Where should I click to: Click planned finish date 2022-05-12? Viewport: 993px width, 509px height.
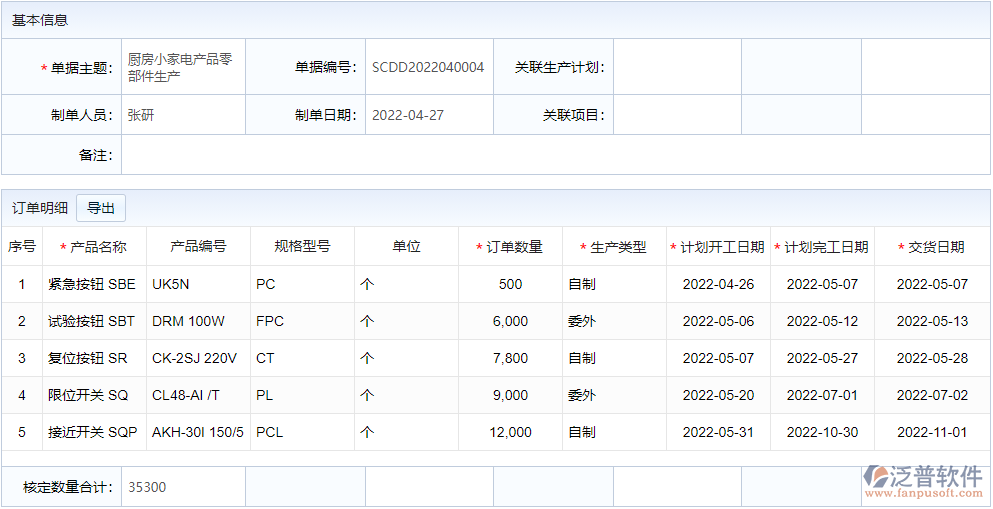822,322
